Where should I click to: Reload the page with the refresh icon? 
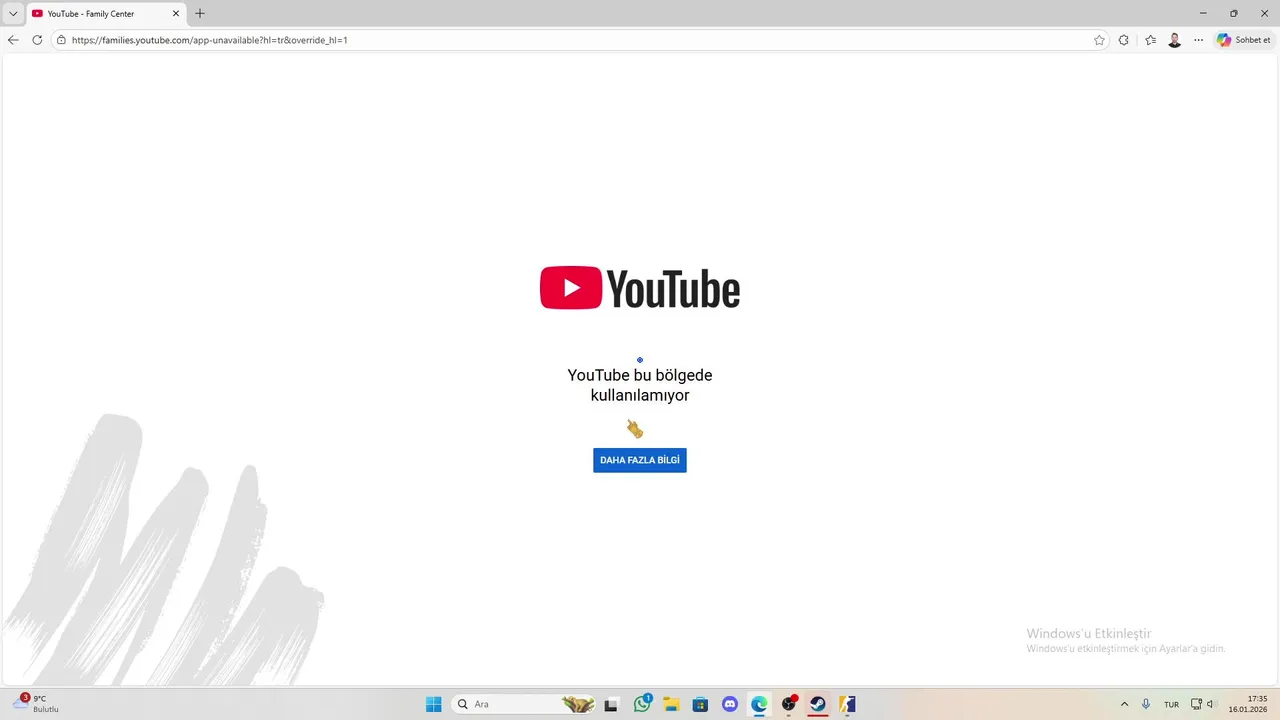pos(37,40)
